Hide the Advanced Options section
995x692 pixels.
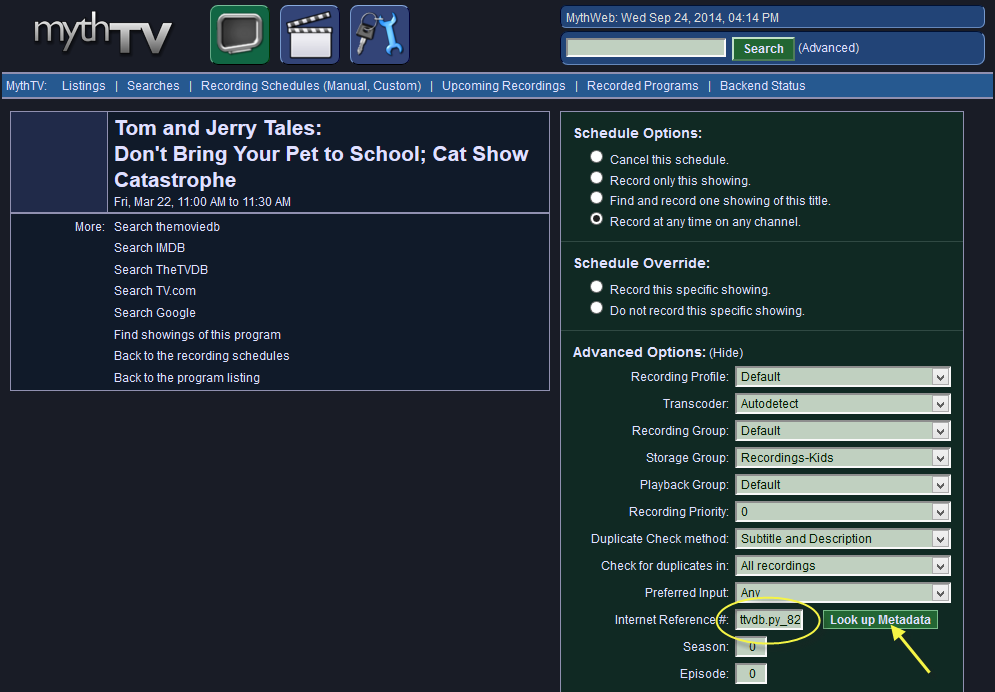726,353
